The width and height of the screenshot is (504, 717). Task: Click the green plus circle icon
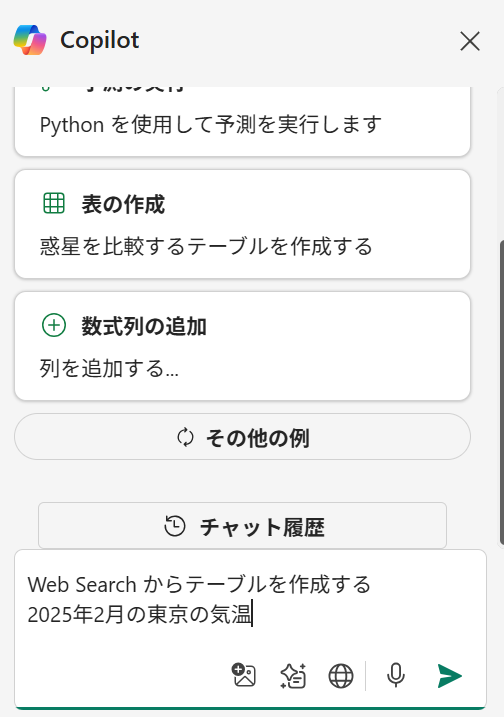point(54,325)
